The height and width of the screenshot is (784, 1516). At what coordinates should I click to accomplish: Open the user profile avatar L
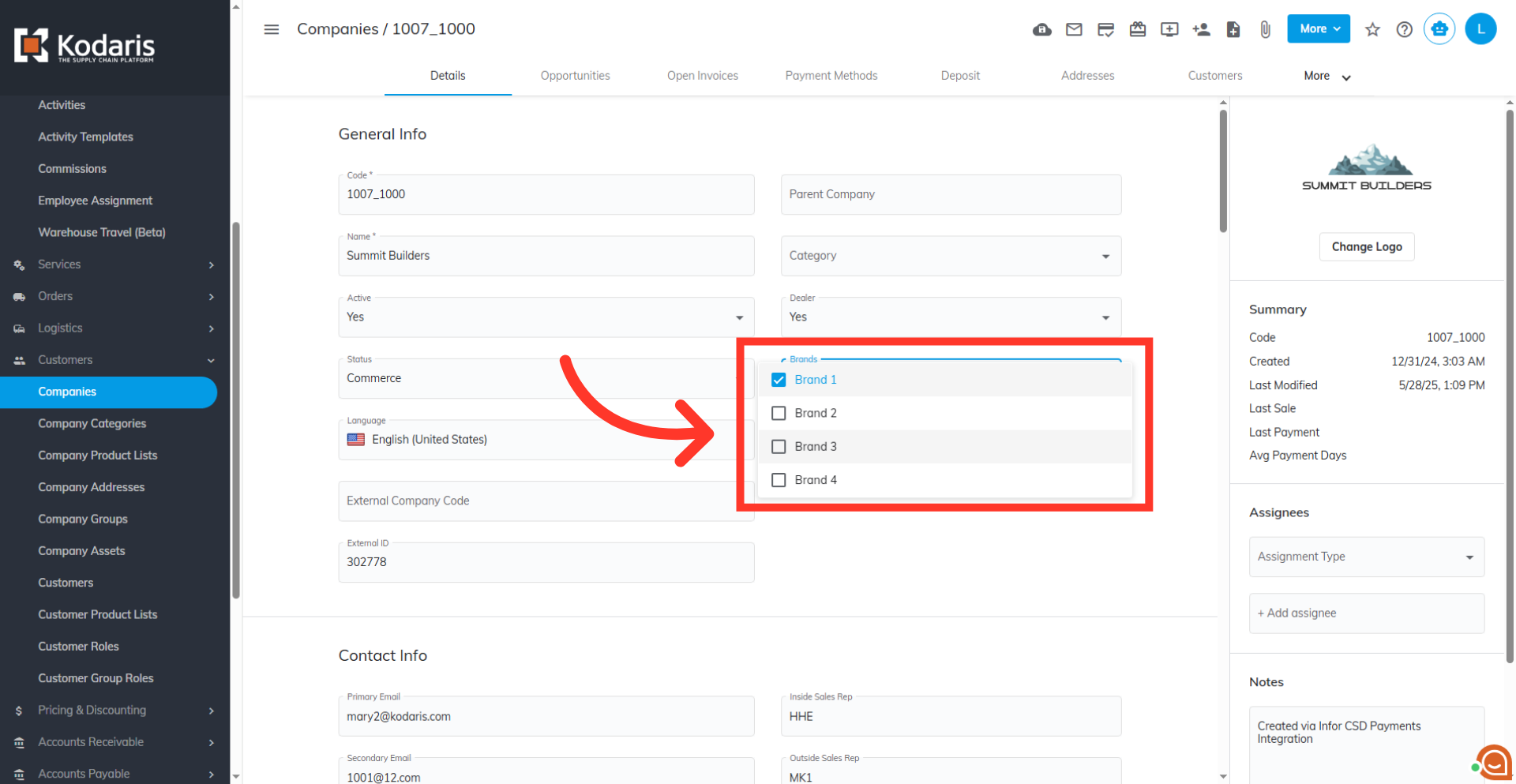coord(1480,29)
